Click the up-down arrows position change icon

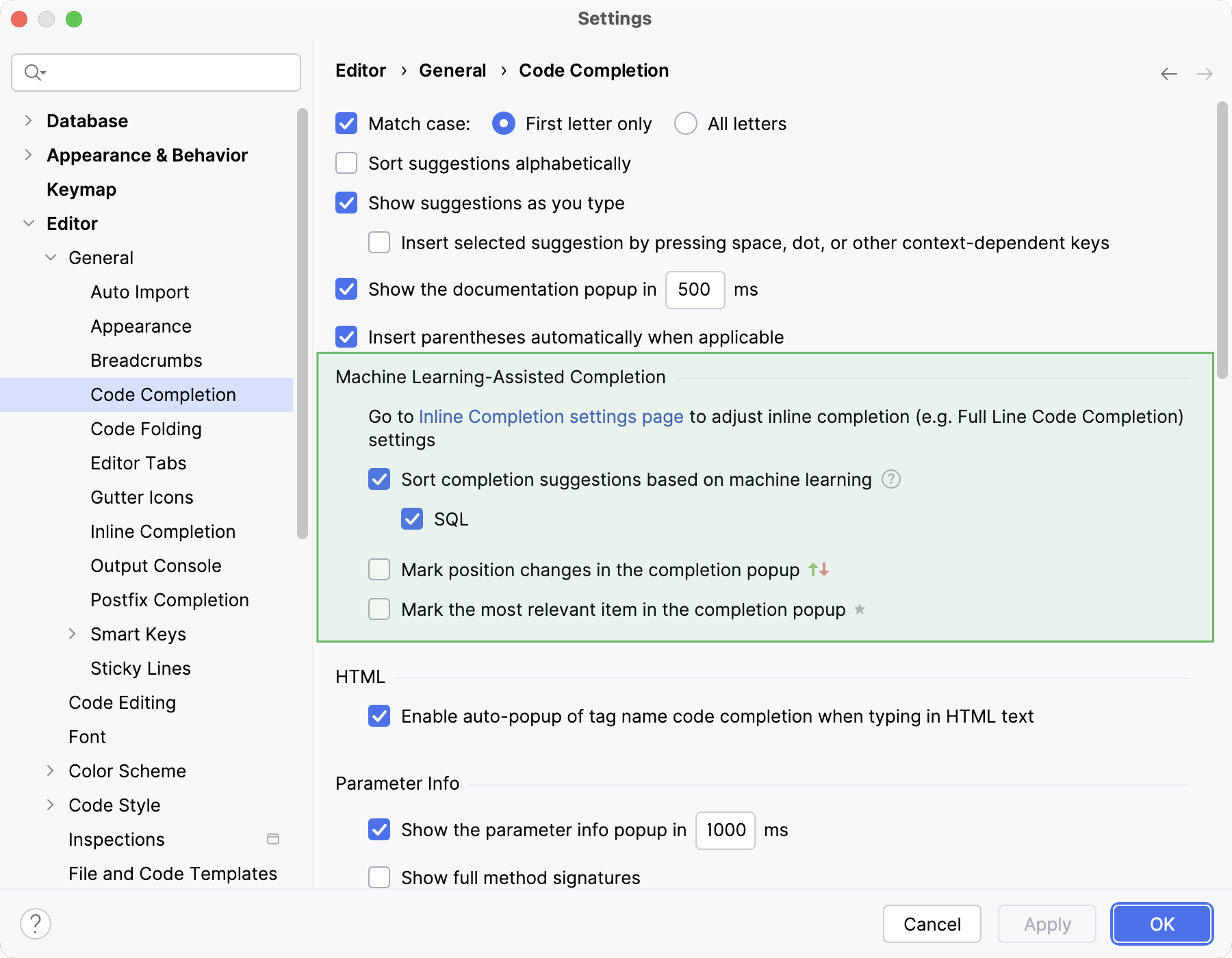point(819,569)
